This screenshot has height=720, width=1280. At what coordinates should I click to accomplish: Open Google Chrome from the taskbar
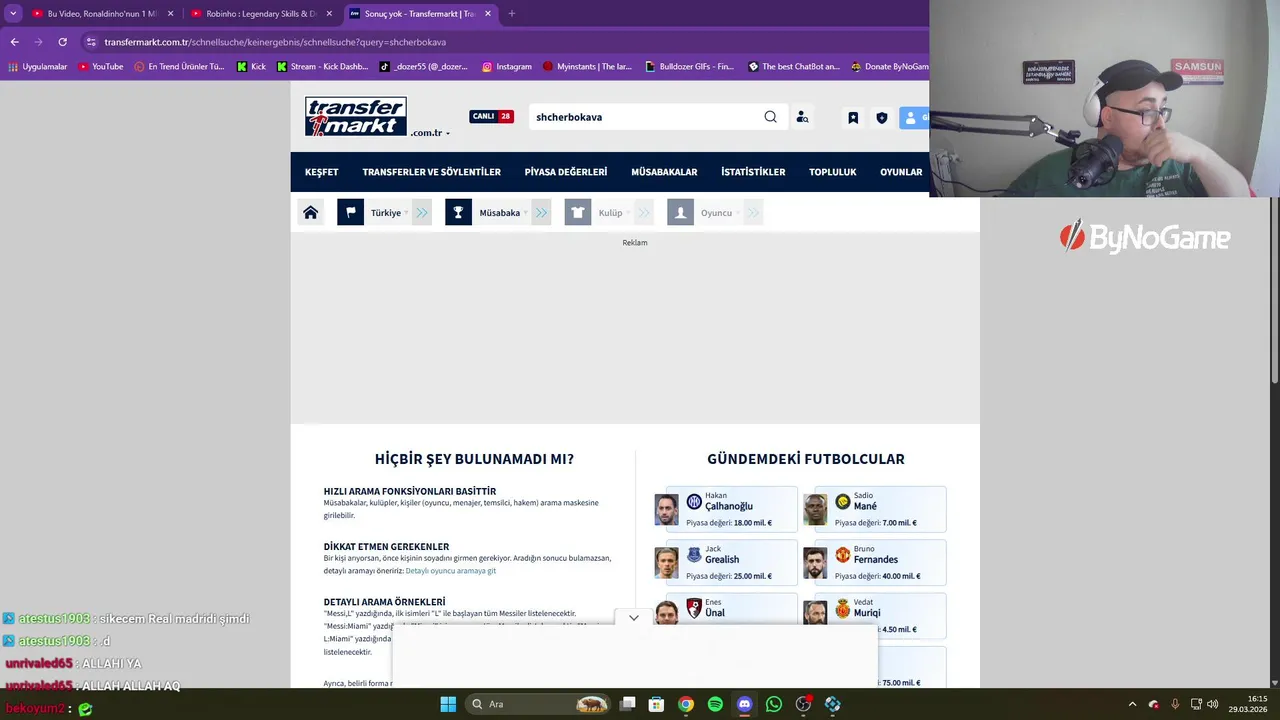[x=686, y=704]
